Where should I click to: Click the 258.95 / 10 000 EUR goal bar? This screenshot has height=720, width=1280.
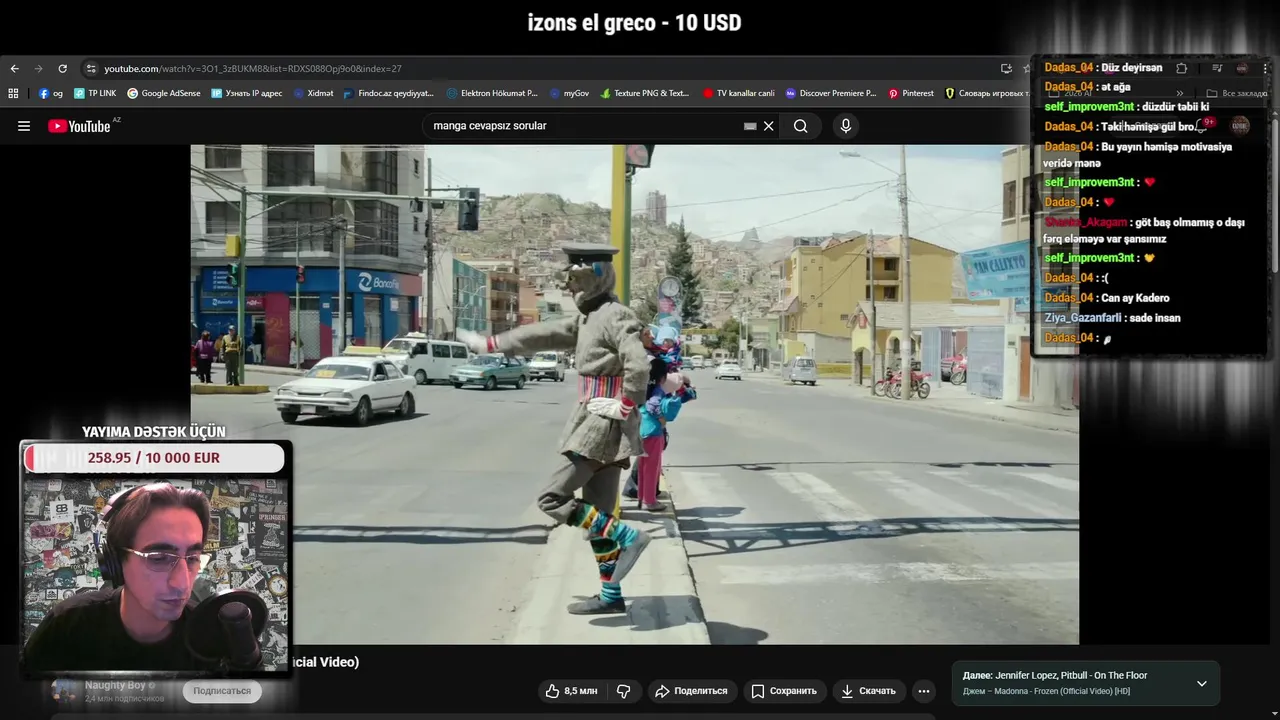[154, 458]
